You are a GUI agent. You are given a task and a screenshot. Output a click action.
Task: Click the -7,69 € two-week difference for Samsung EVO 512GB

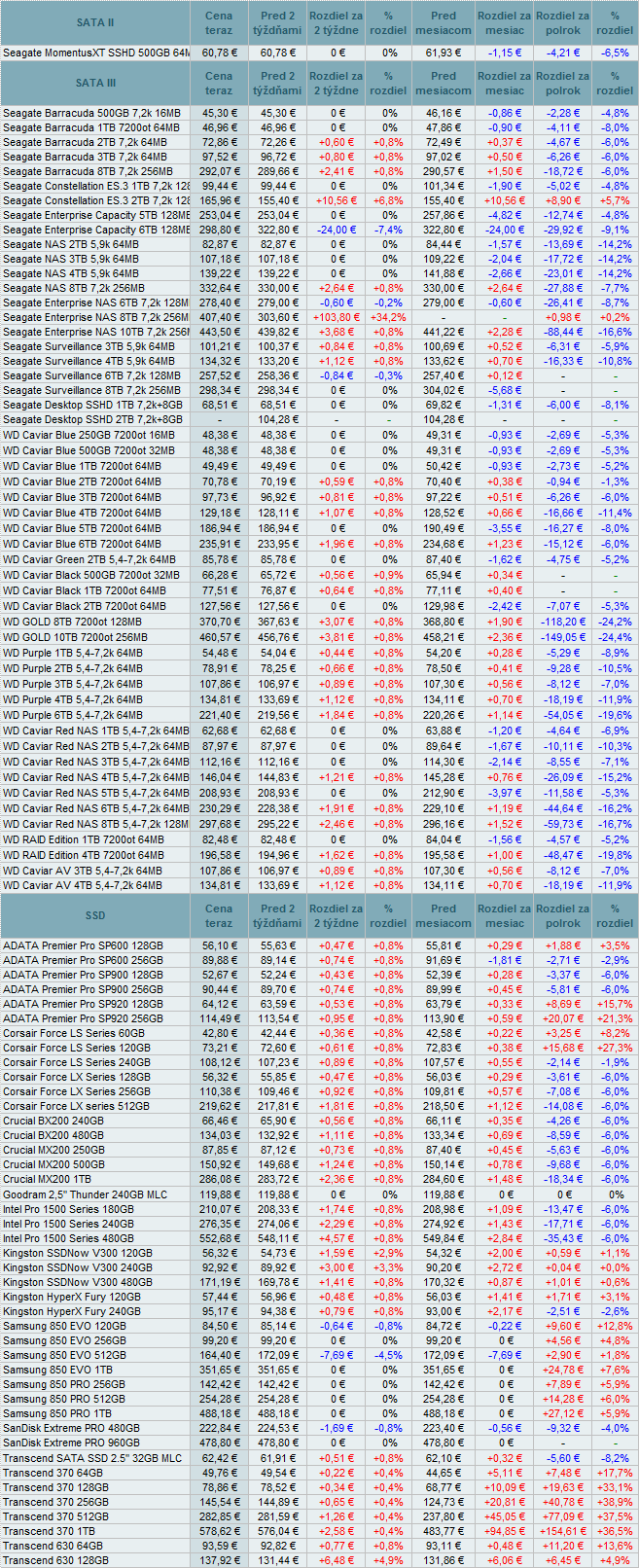[x=337, y=1355]
